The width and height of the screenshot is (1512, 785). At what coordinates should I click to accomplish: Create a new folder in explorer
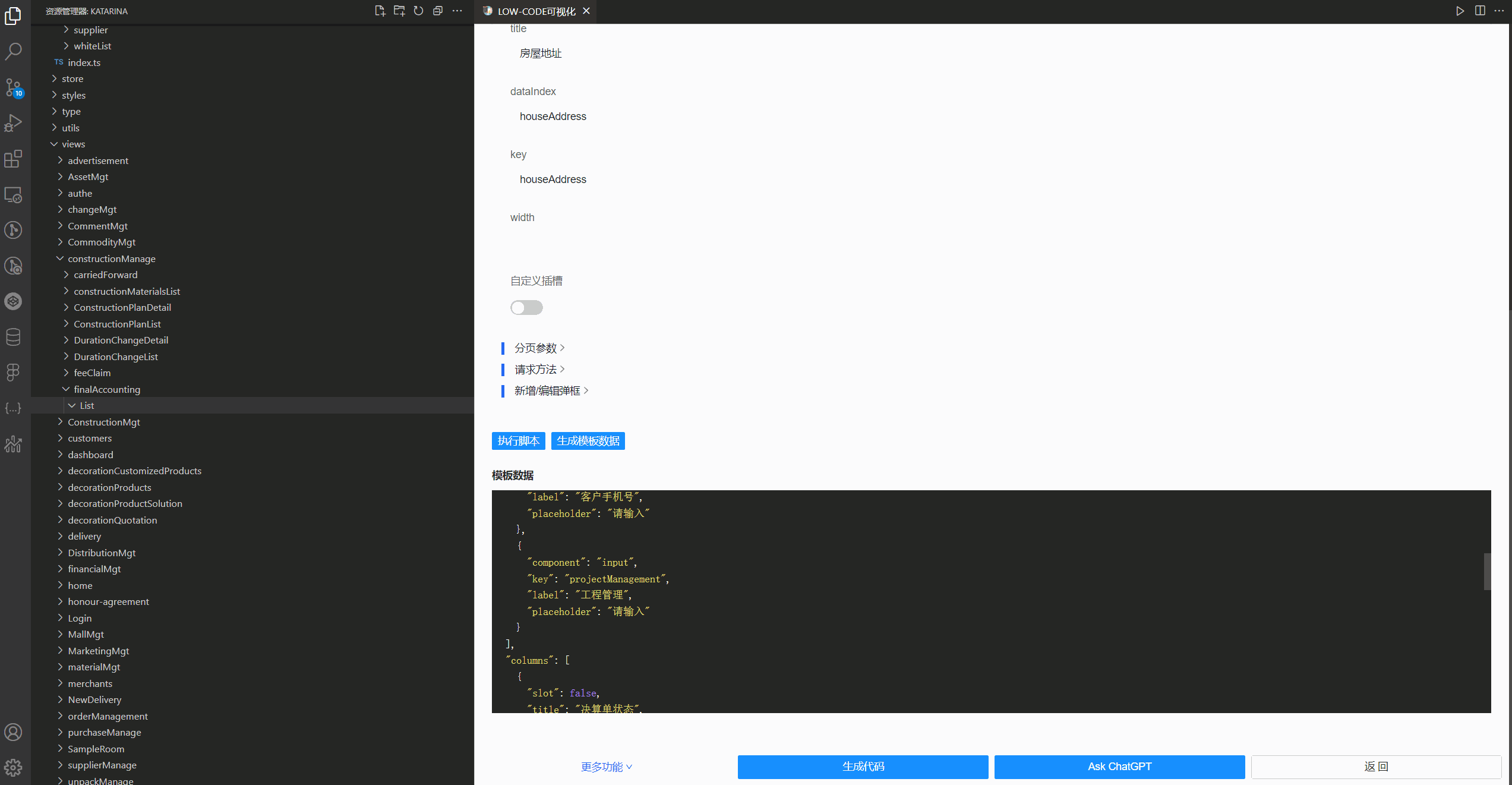(x=399, y=11)
